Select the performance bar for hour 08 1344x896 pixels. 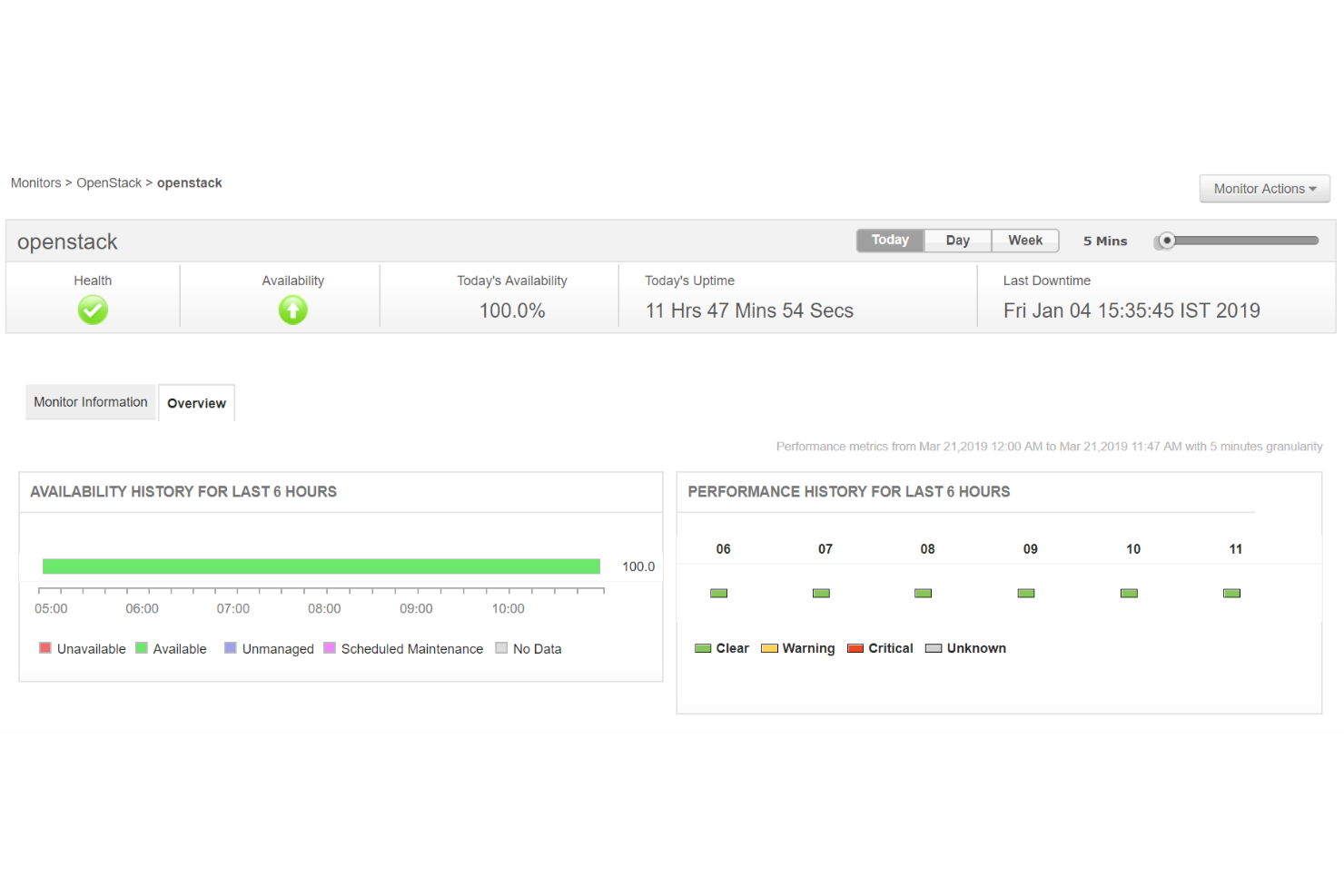(x=923, y=592)
